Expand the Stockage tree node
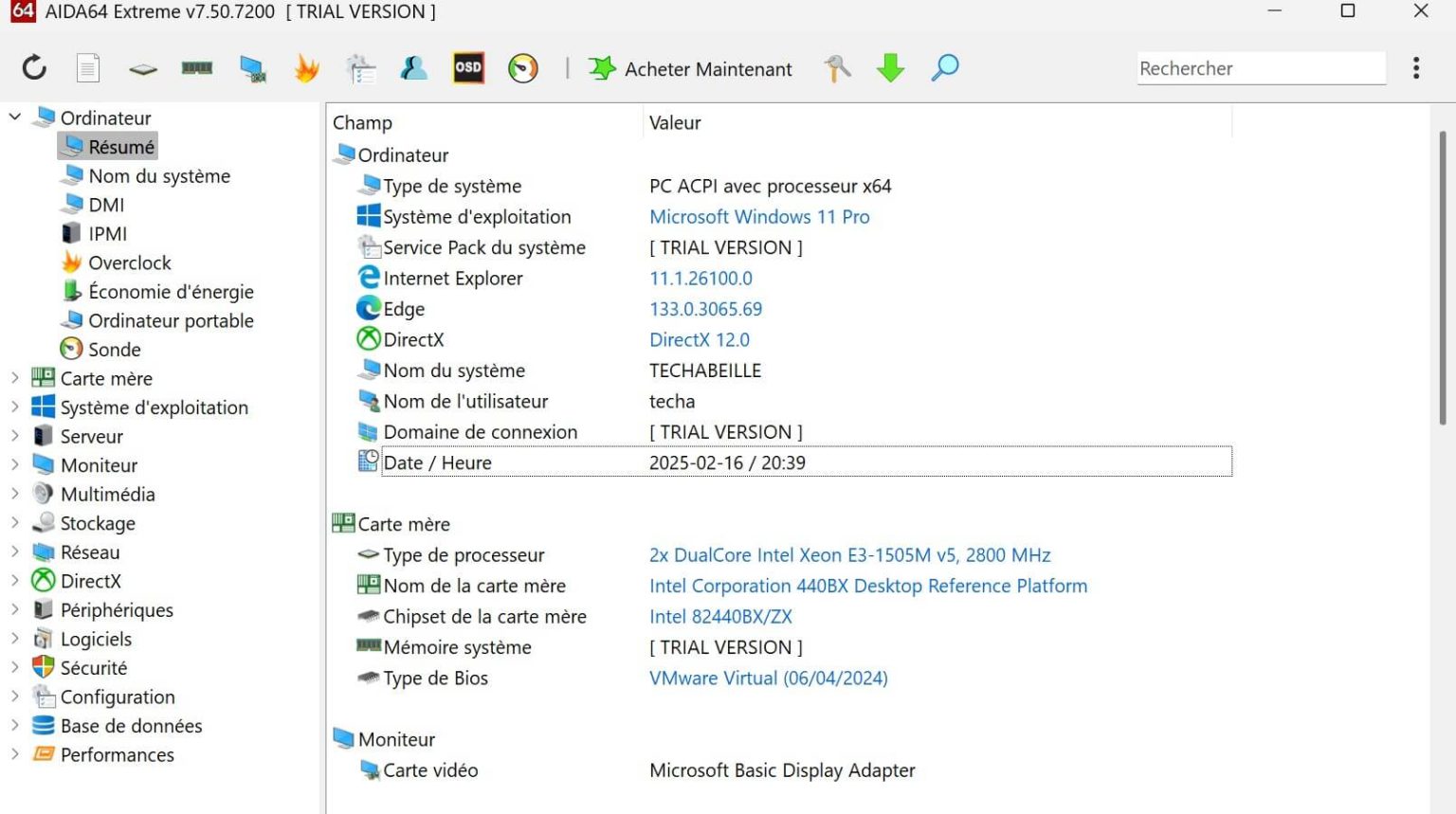 tap(14, 523)
